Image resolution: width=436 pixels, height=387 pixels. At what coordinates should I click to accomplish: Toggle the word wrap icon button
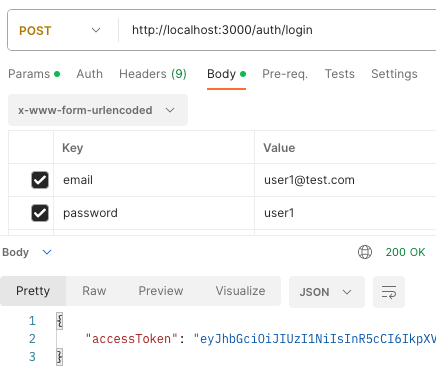pos(389,292)
